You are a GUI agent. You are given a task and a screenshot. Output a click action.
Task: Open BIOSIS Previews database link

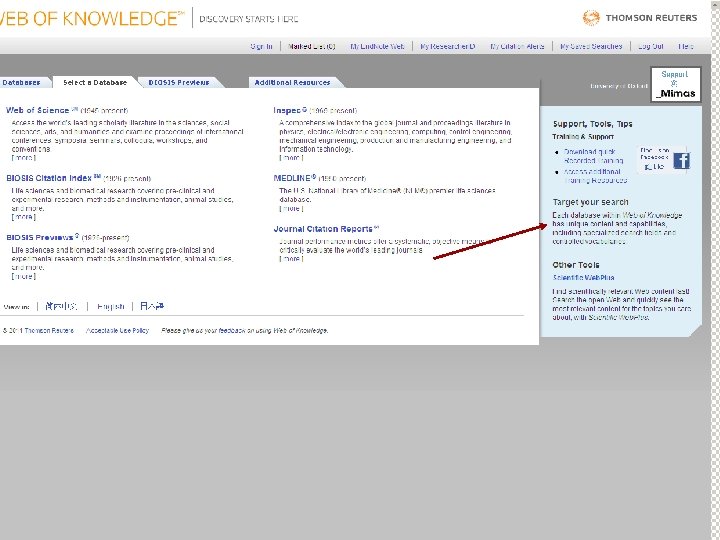39,237
